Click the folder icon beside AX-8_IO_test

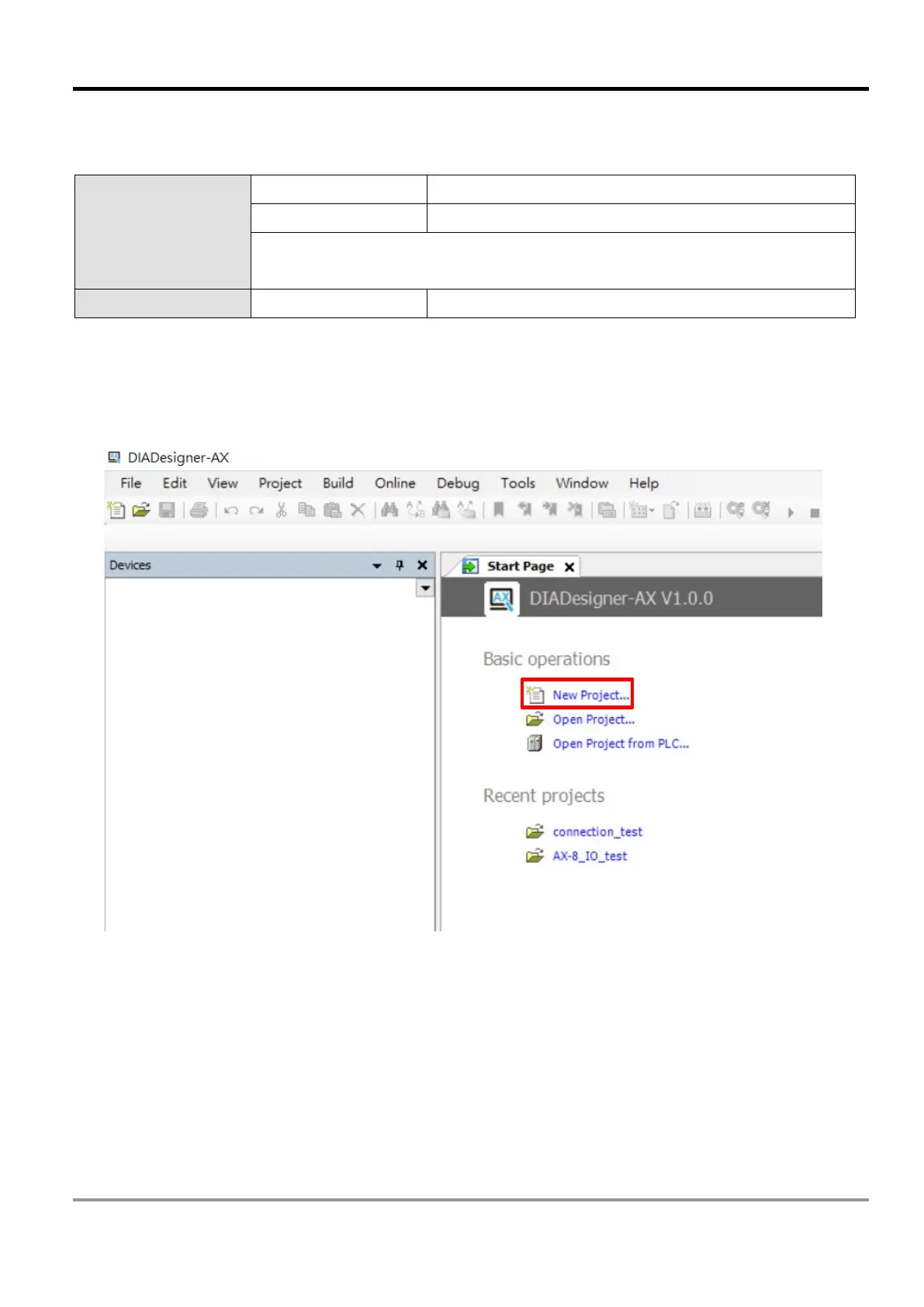(535, 855)
